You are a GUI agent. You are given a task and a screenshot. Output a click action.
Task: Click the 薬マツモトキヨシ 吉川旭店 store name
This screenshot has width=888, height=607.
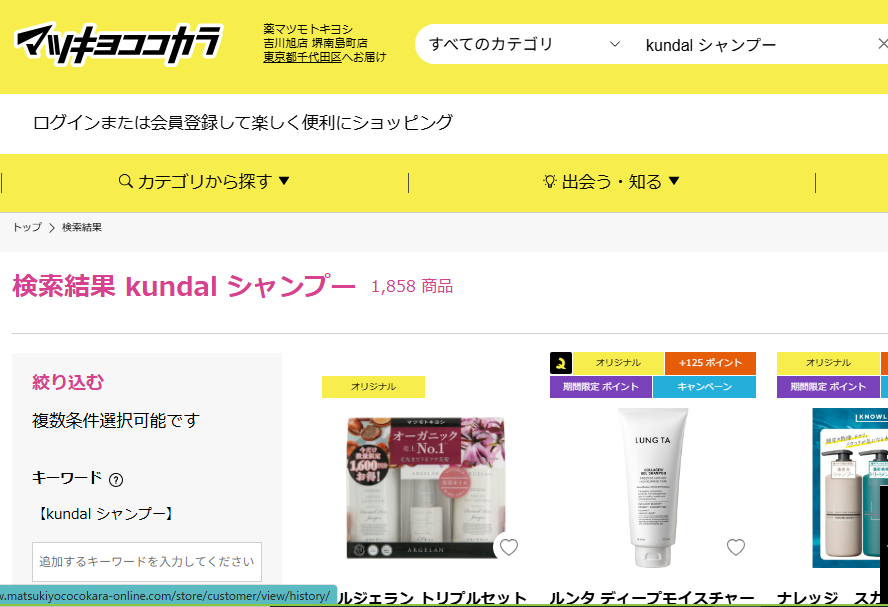[315, 36]
